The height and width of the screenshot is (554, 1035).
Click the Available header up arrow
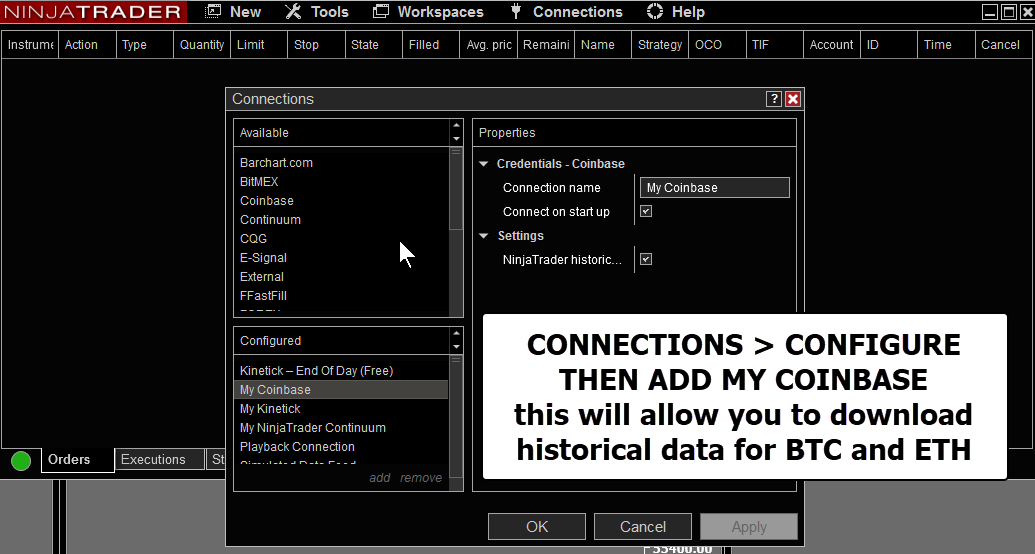[x=456, y=126]
